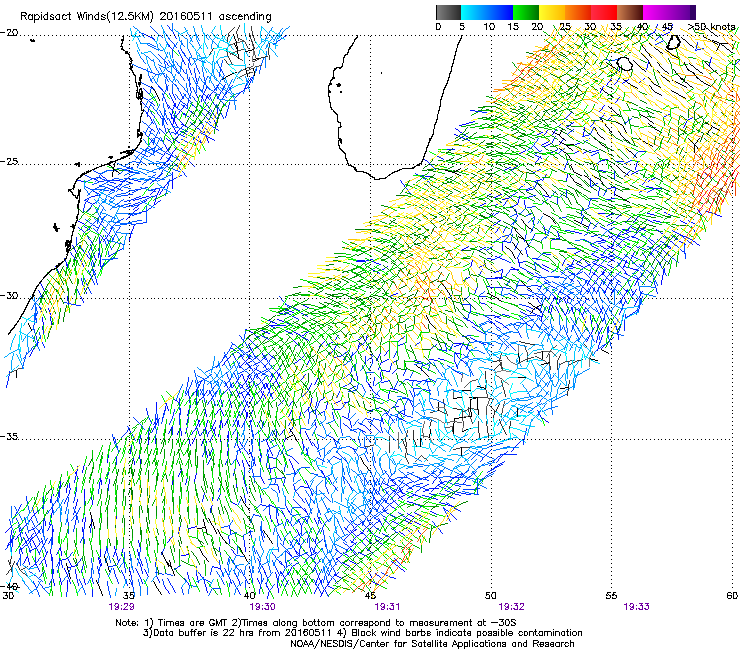Click the -30 latitude axis label
This screenshot has width=740, height=650.
click(9, 295)
